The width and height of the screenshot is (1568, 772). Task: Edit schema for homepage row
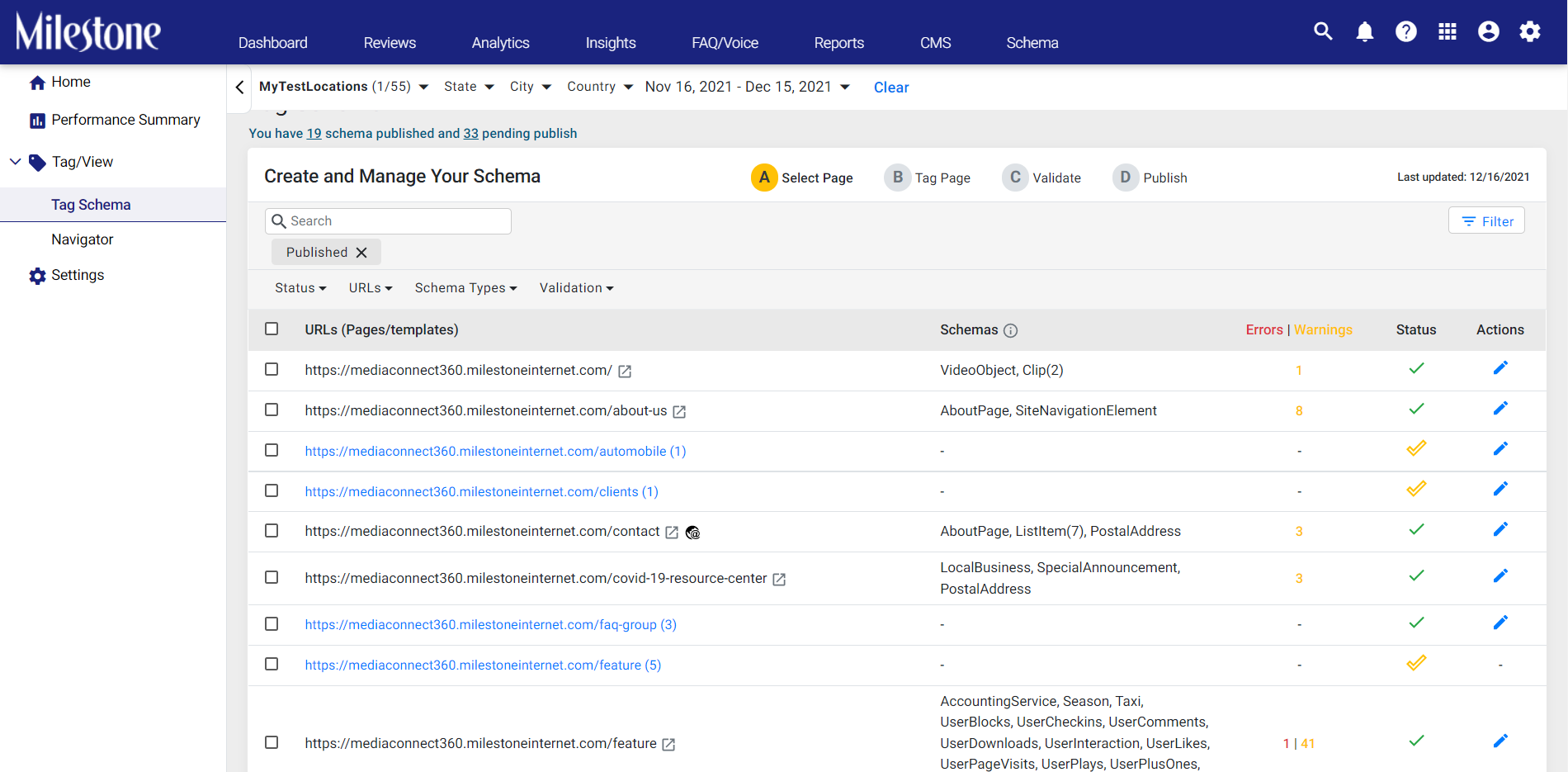point(1500,368)
